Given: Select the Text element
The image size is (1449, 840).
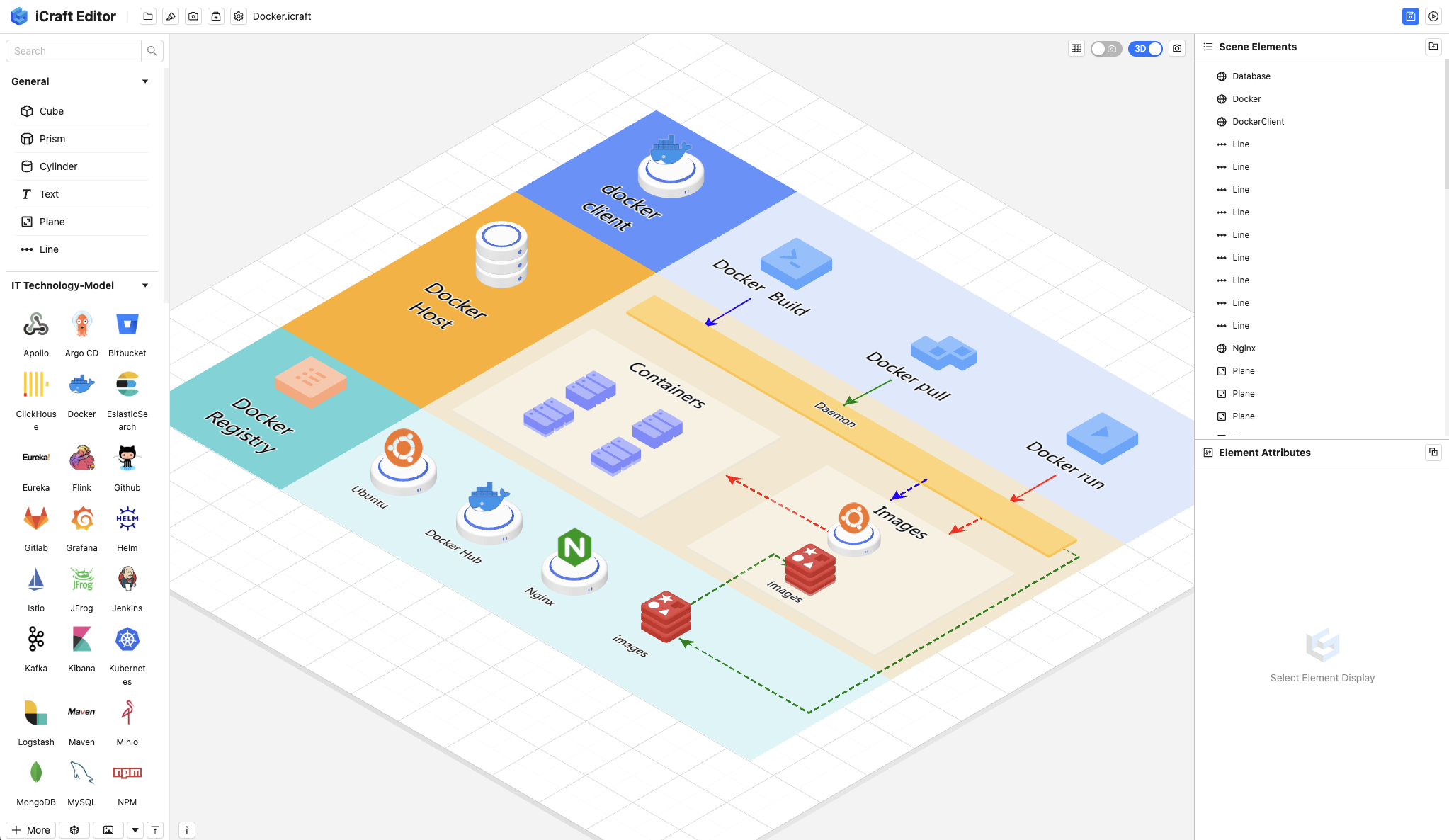Looking at the screenshot, I should click(x=82, y=194).
